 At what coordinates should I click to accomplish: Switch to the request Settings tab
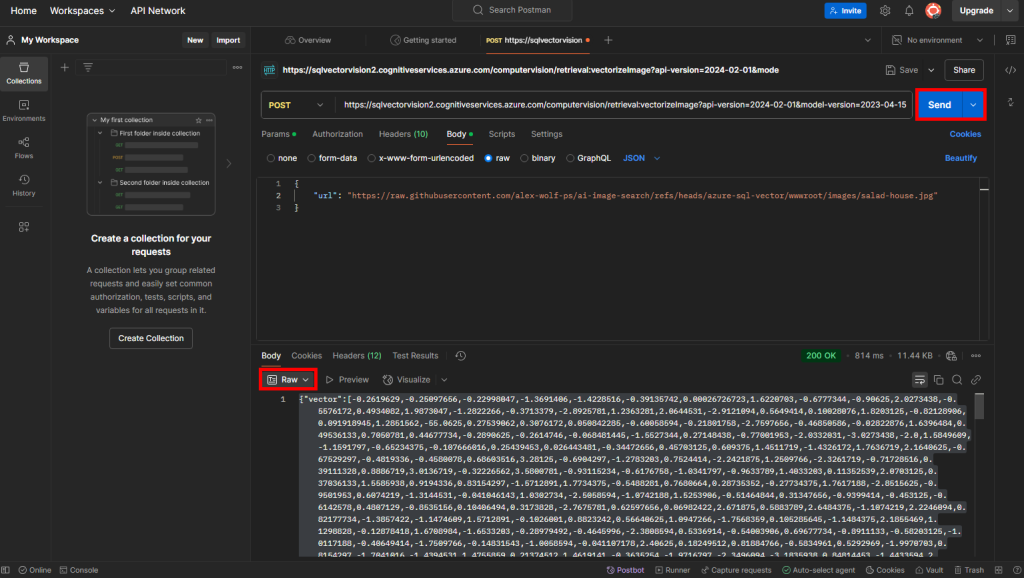click(546, 134)
